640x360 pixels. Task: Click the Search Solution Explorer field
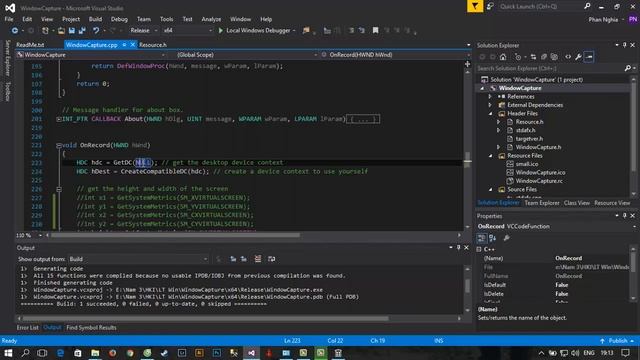(x=549, y=69)
